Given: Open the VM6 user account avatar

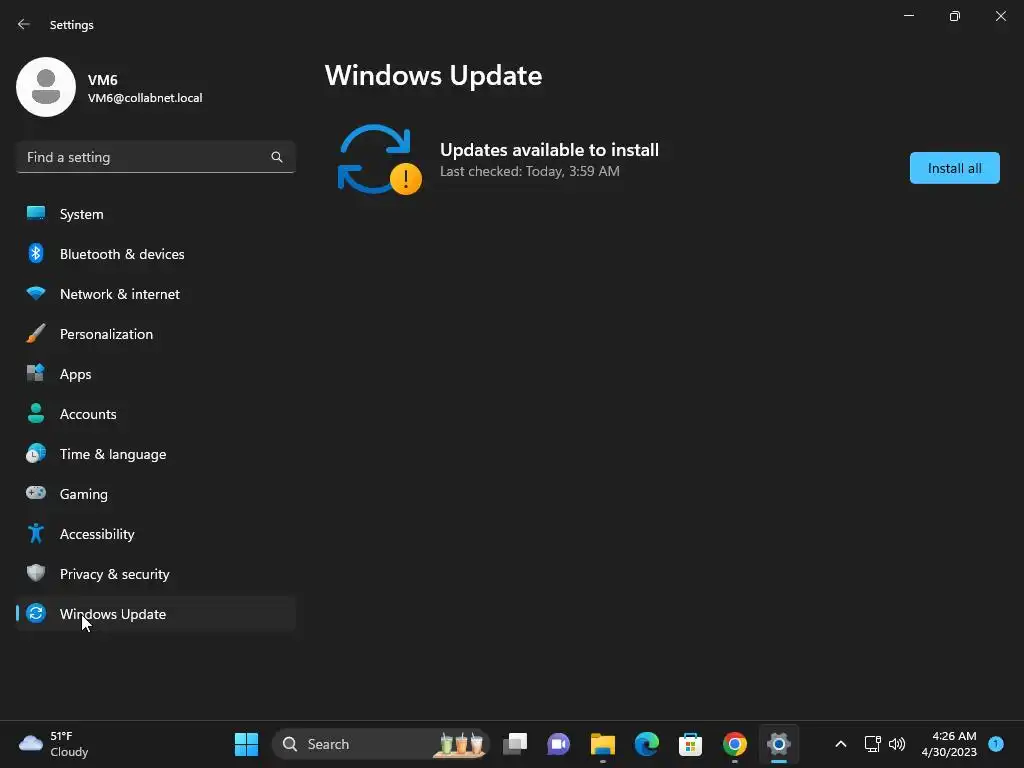Looking at the screenshot, I should tap(46, 87).
